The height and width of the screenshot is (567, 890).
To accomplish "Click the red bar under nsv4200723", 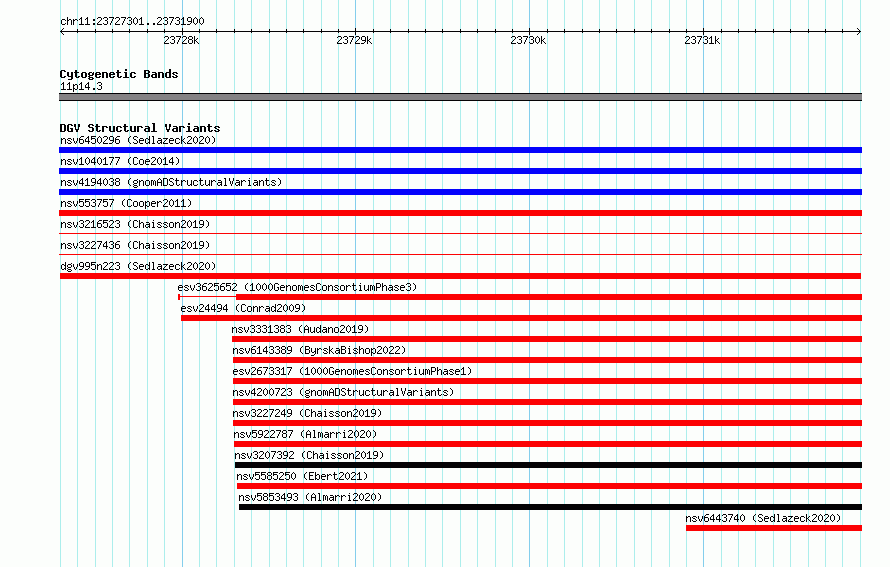I will (547, 402).
